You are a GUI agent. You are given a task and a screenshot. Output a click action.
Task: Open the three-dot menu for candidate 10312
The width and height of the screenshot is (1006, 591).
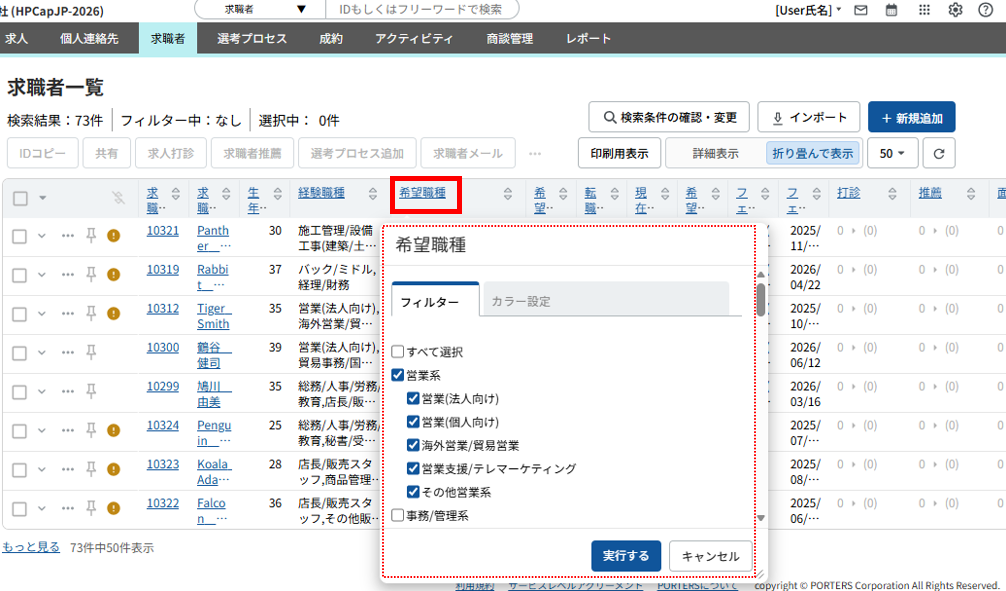coord(68,313)
